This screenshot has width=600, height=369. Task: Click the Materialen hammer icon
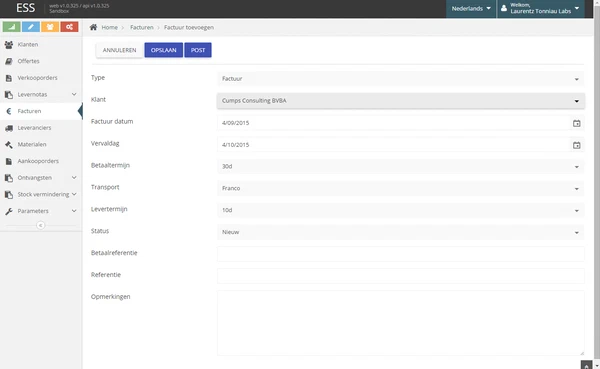click(9, 145)
